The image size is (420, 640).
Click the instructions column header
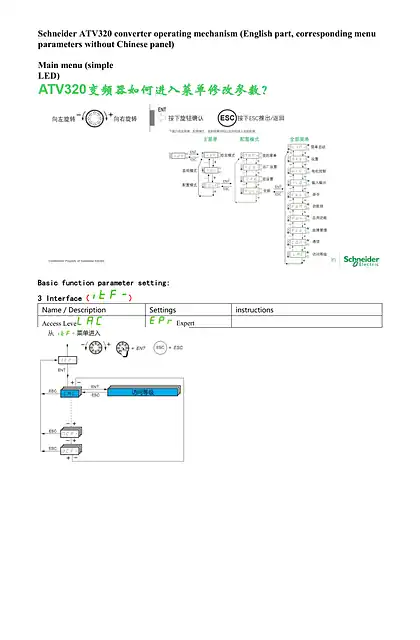(254, 310)
